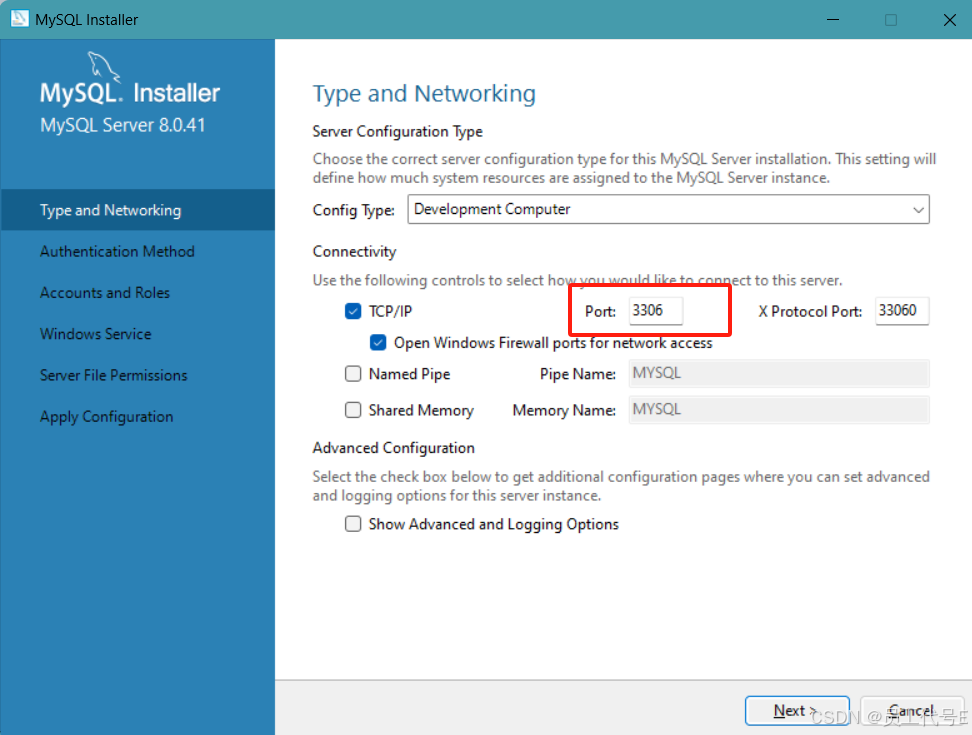Enable the Shared Memory checkbox
This screenshot has height=735, width=972.
(x=353, y=410)
